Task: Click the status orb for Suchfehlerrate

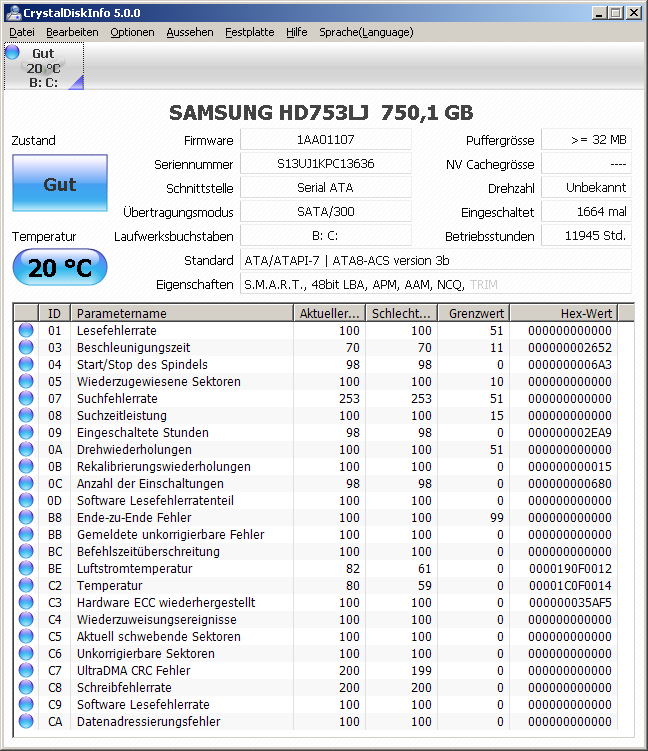Action: pos(26,398)
